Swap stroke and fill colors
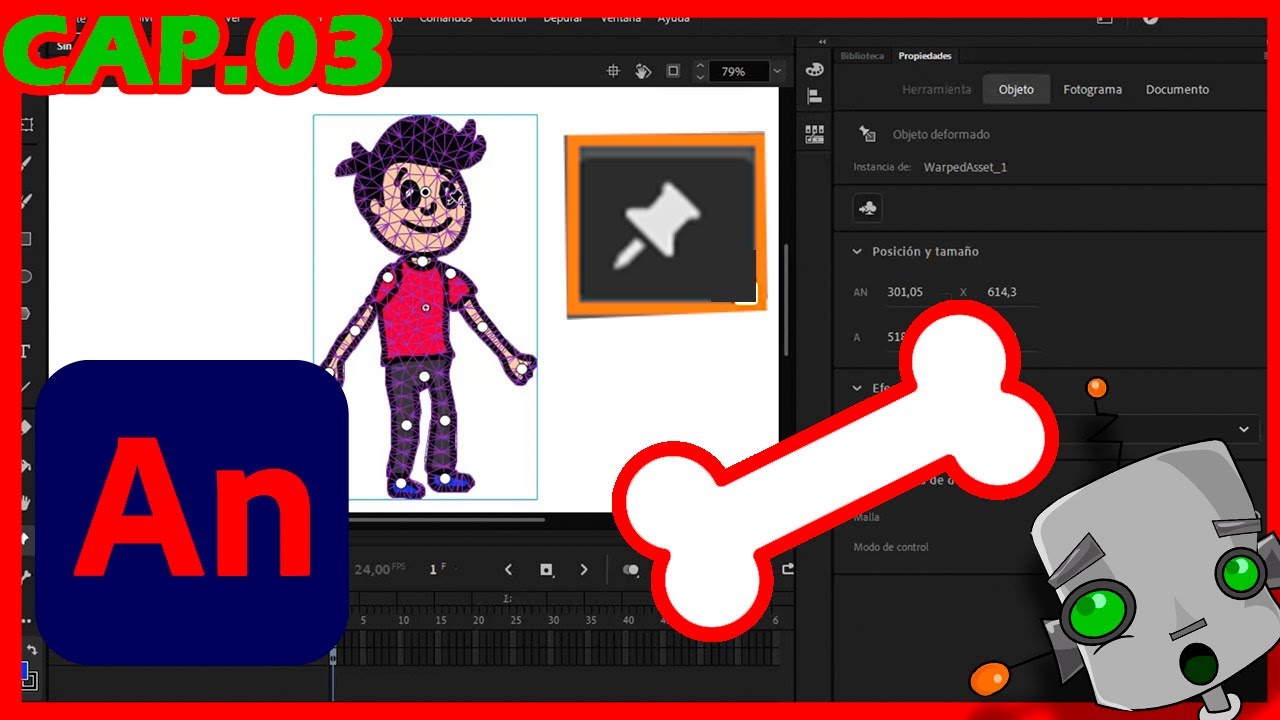 (x=30, y=649)
